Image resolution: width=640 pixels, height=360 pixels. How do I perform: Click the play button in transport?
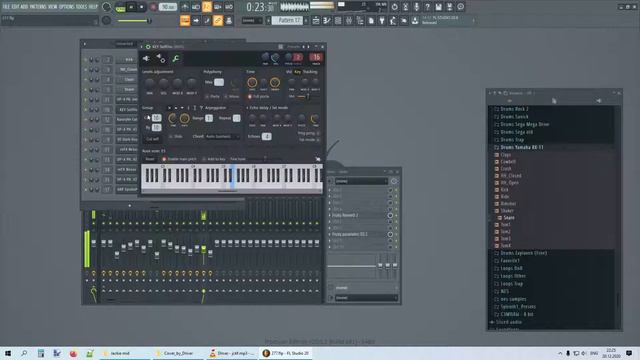click(x=131, y=7)
